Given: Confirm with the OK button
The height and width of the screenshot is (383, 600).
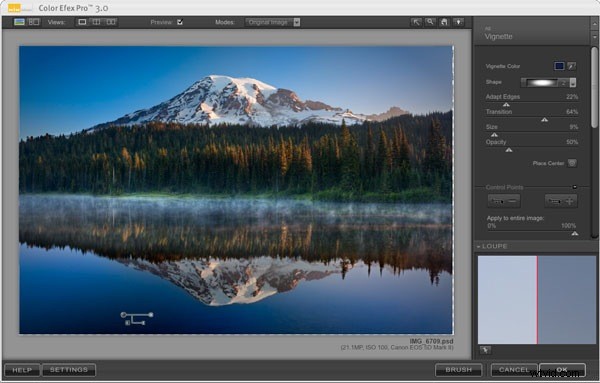Looking at the screenshot, I should click(x=562, y=370).
